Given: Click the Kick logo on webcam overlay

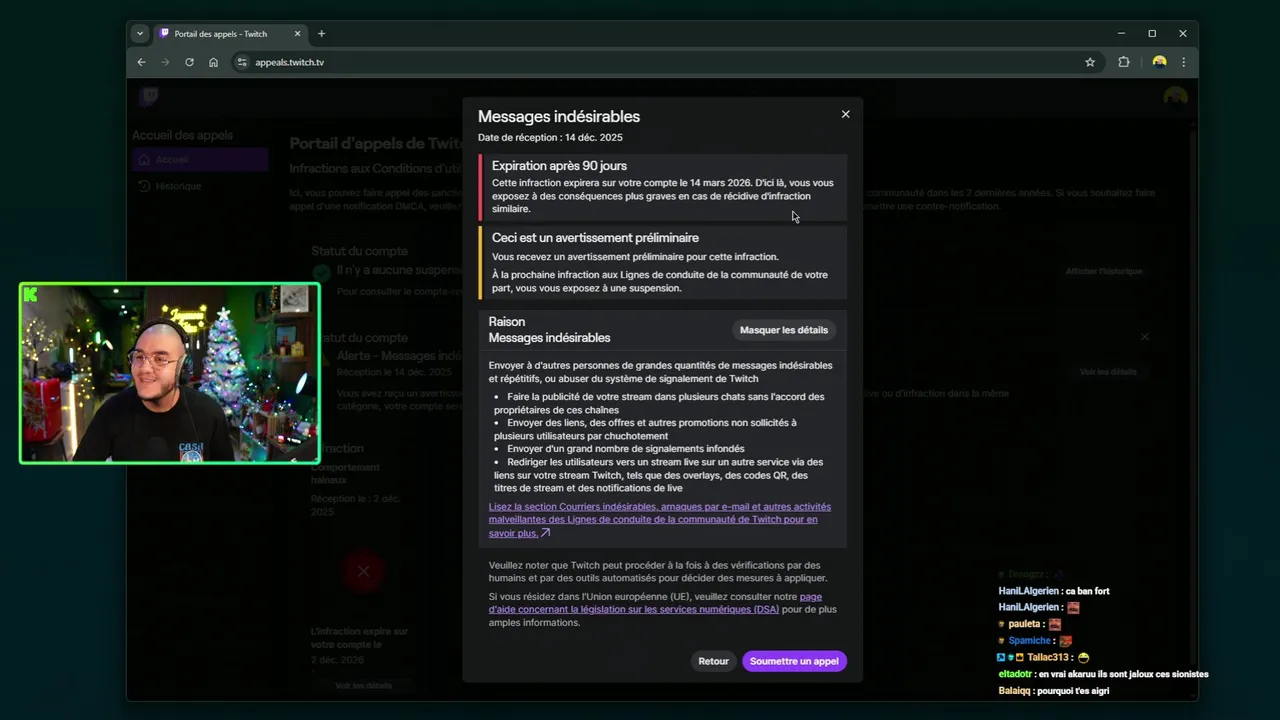Looking at the screenshot, I should 31,294.
